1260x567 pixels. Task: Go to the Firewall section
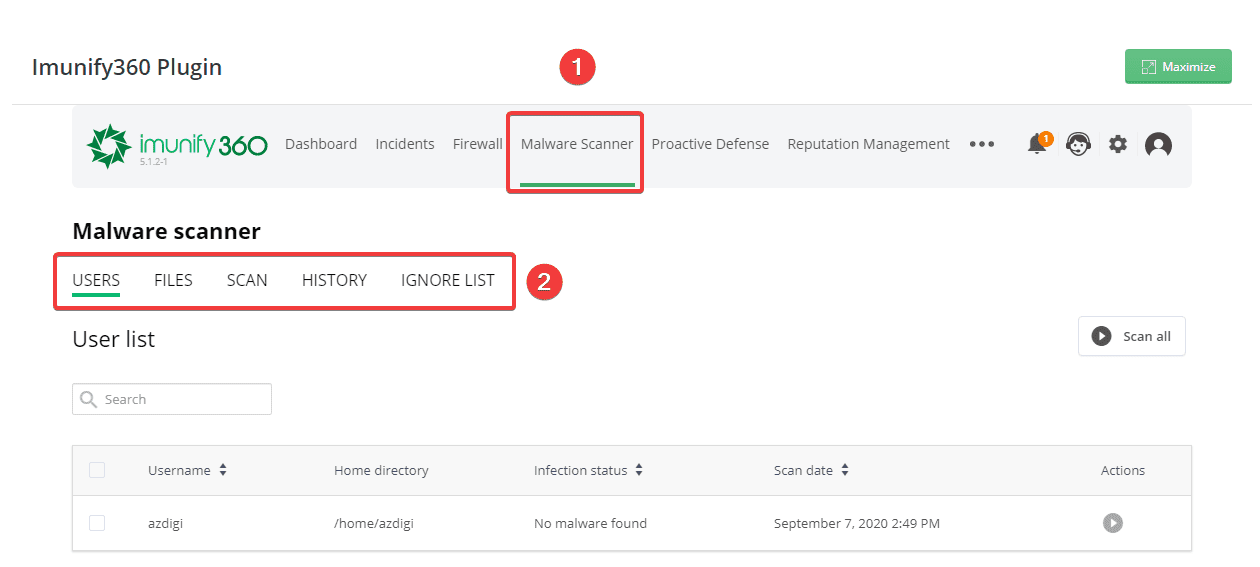477,144
